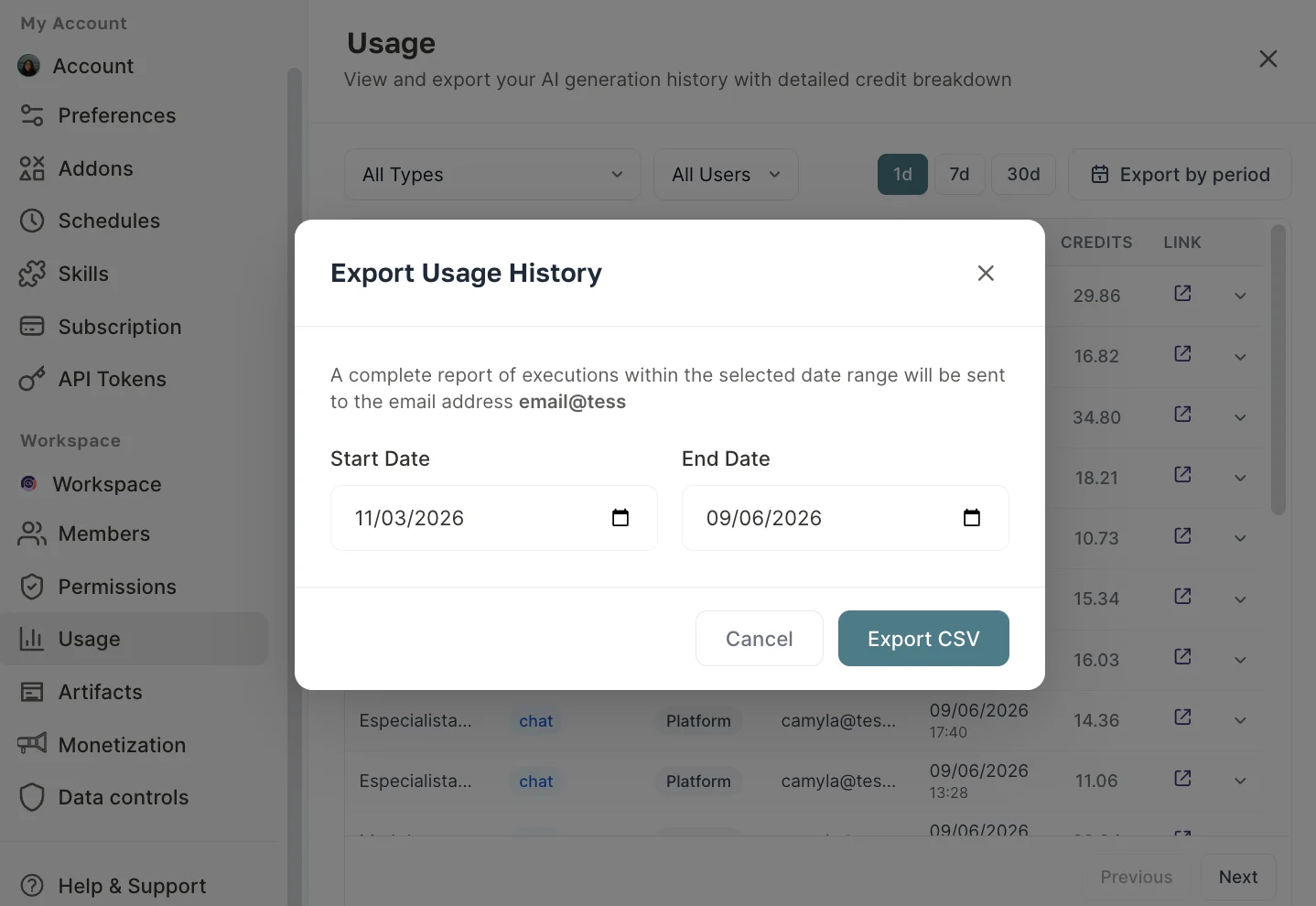Open Skills section
1316x906 pixels.
(83, 274)
